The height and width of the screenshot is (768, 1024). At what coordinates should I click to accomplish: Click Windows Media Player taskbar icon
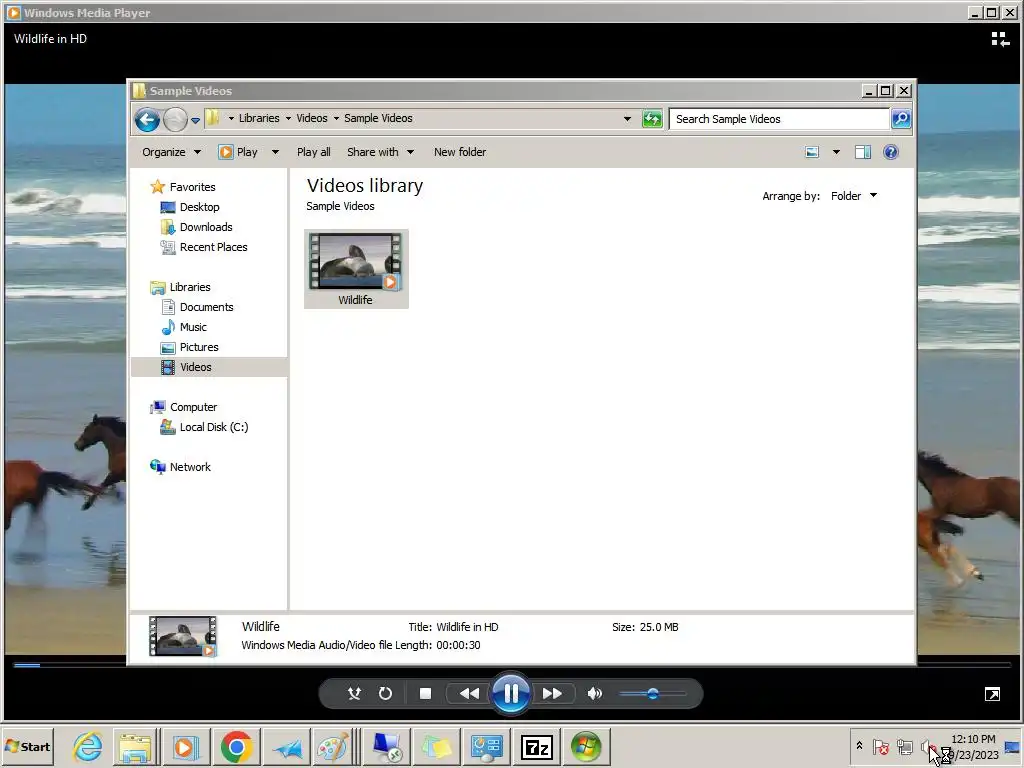click(185, 746)
